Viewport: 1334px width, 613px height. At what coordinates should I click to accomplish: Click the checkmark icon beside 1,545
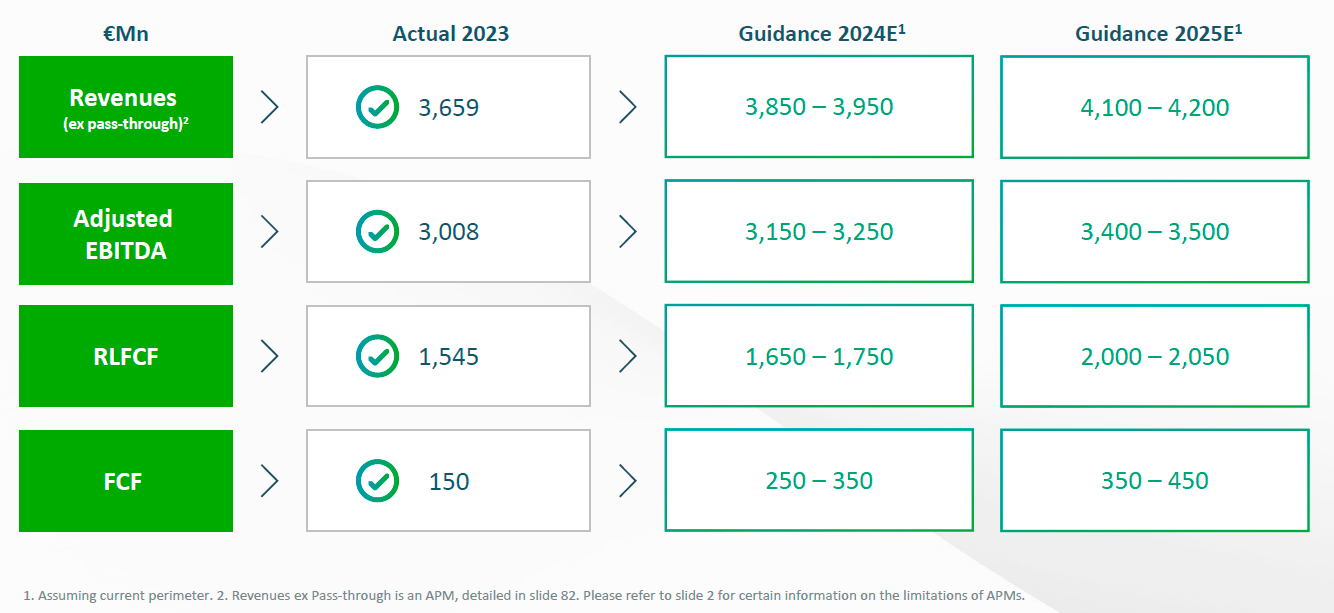377,356
